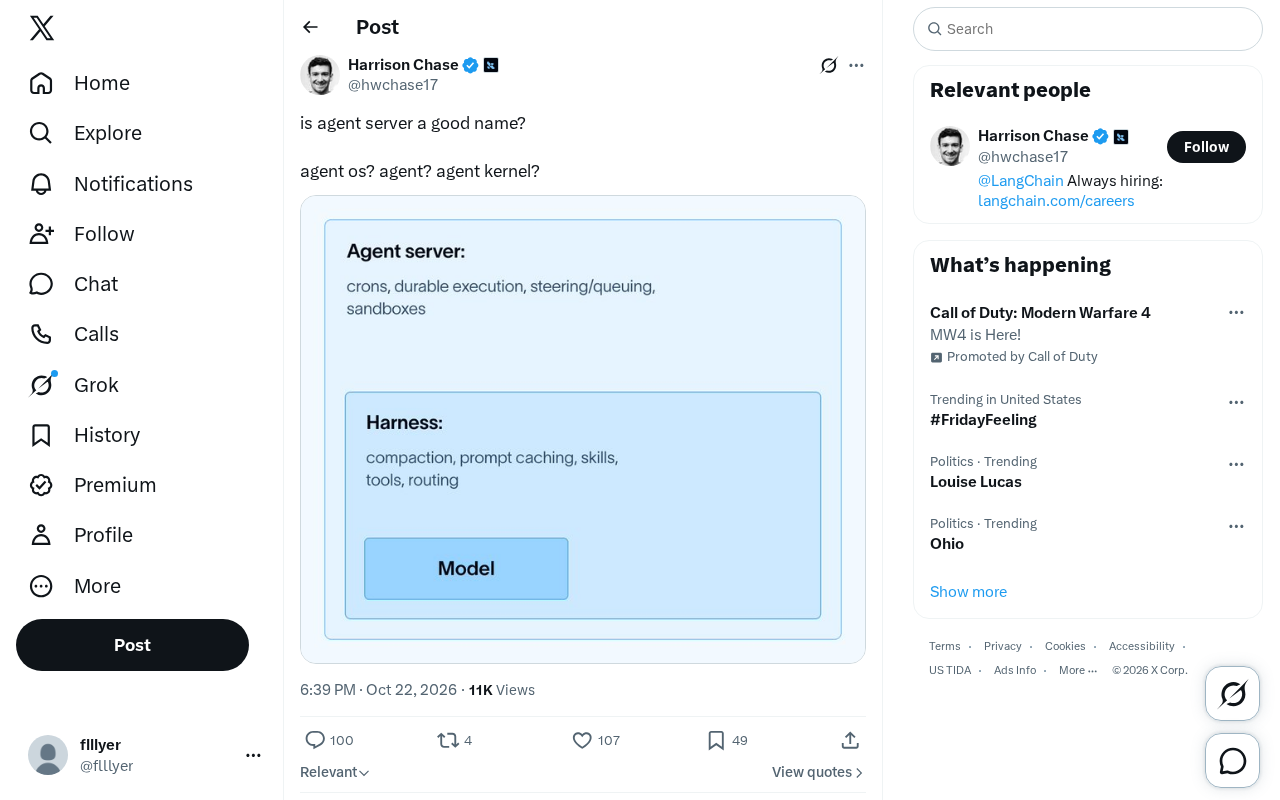Click the Grok icon on the post header

(x=829, y=65)
